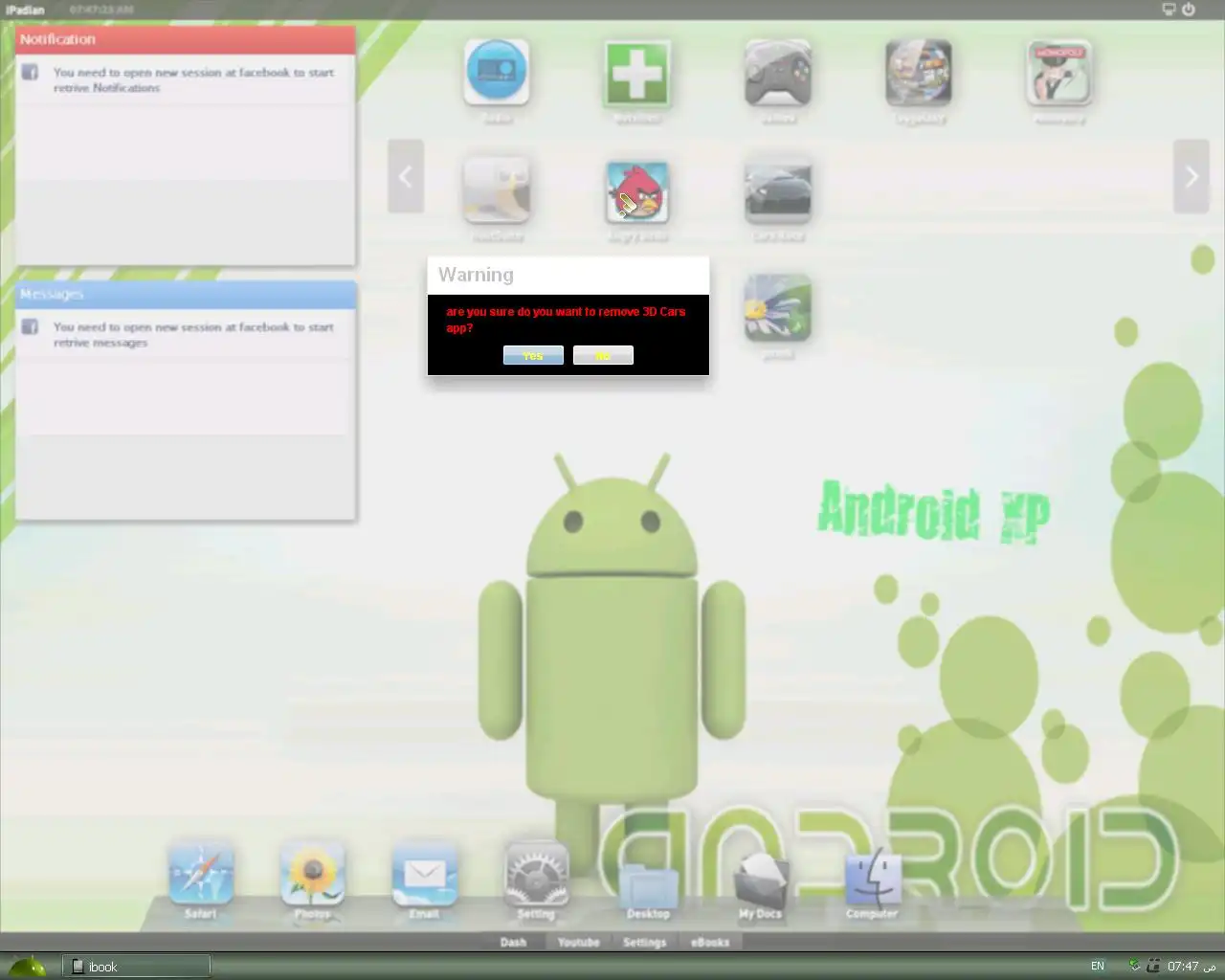Screen dimensions: 1225x980
Task: Click the green shield tray icon
Action: click(1134, 966)
